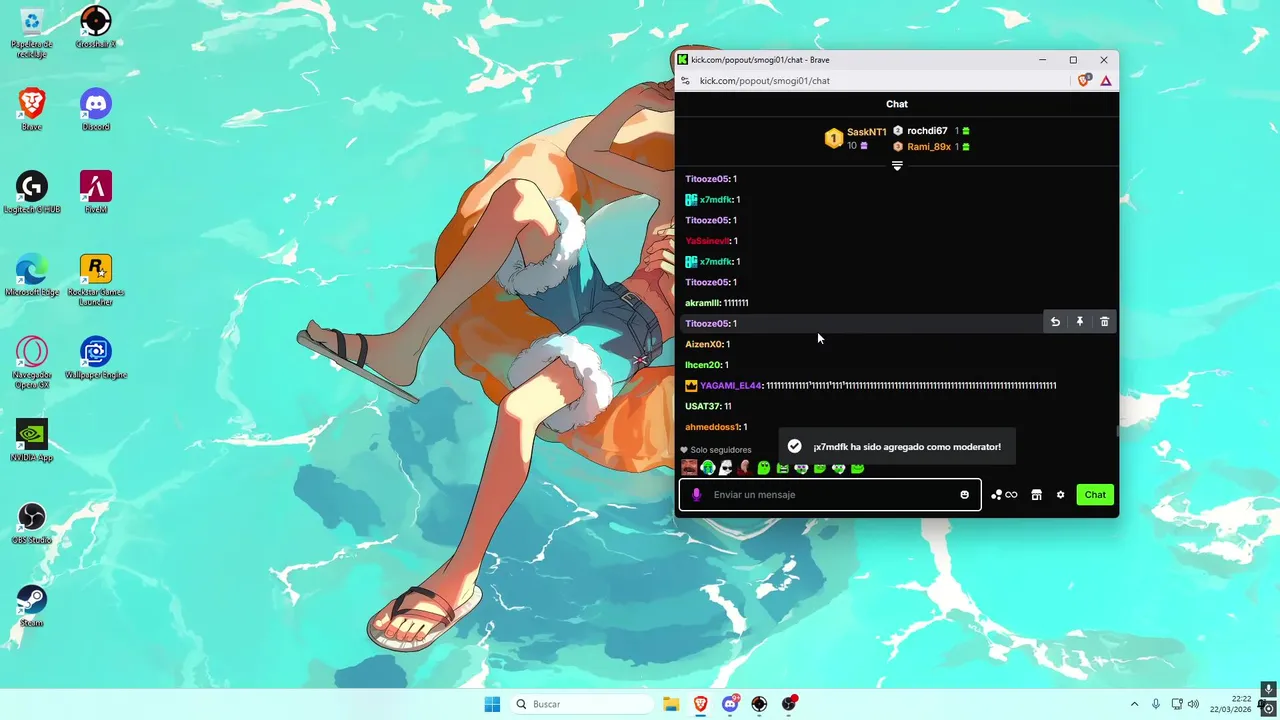1280x720 pixels.
Task: Click the Chat header title
Action: click(x=897, y=104)
